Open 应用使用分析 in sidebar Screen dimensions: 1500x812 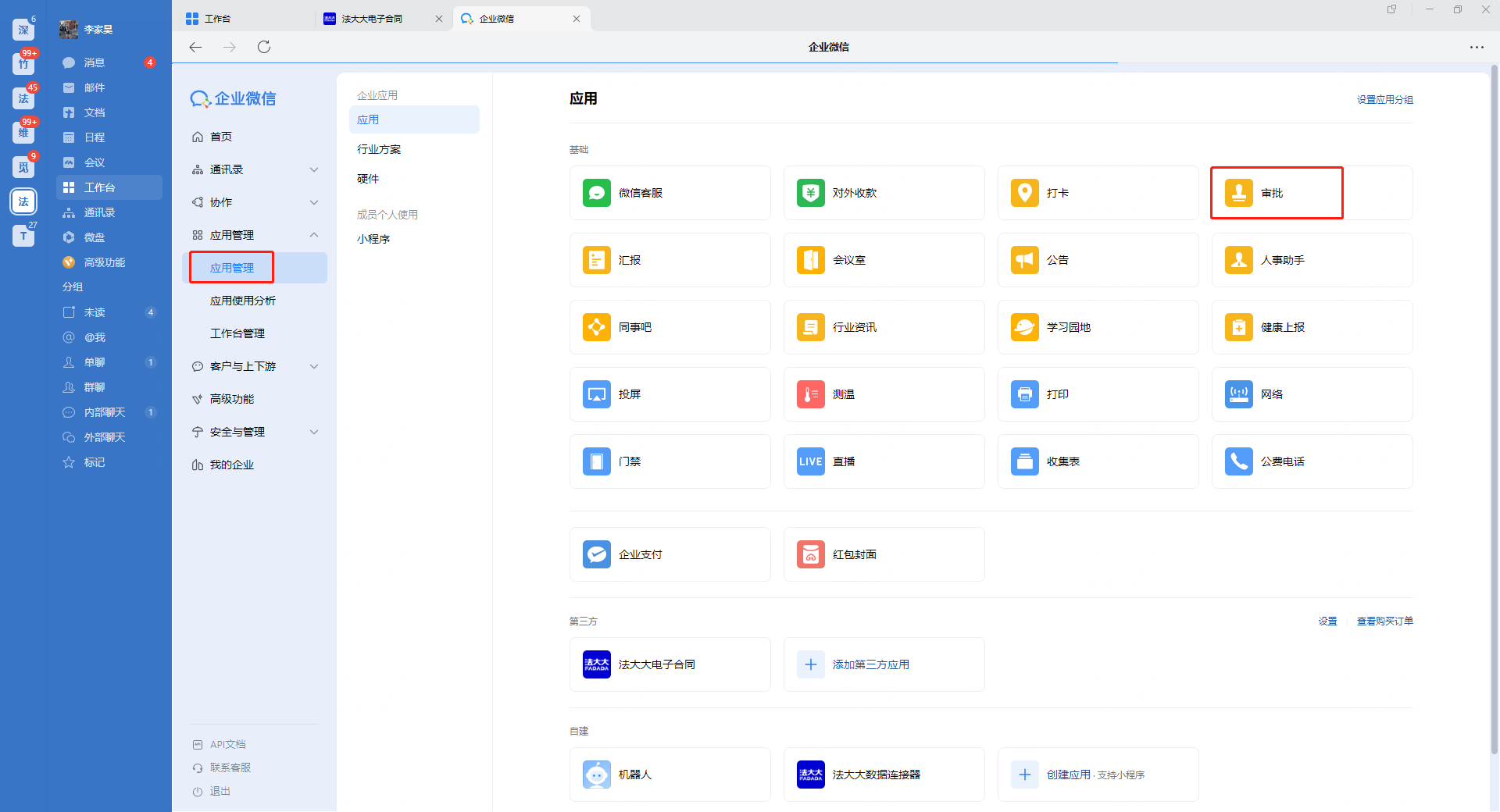tap(243, 301)
